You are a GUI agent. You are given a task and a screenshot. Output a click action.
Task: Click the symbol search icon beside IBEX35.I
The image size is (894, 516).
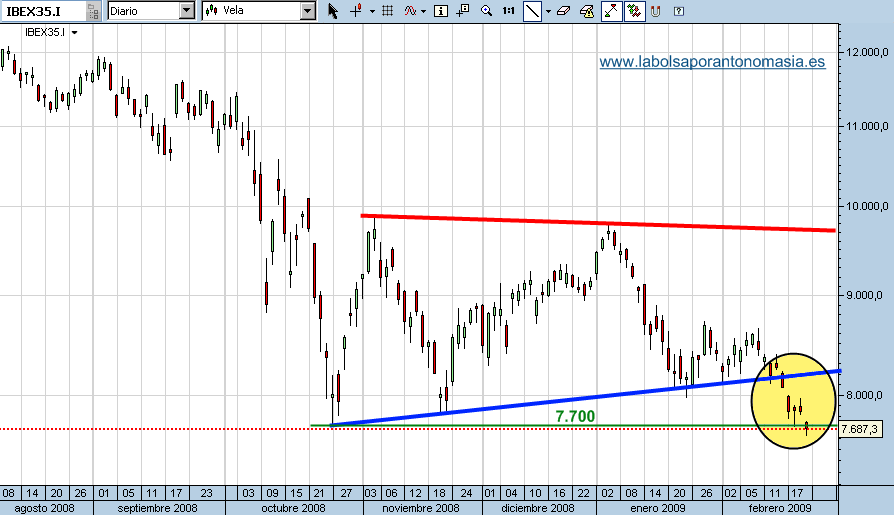pos(92,11)
